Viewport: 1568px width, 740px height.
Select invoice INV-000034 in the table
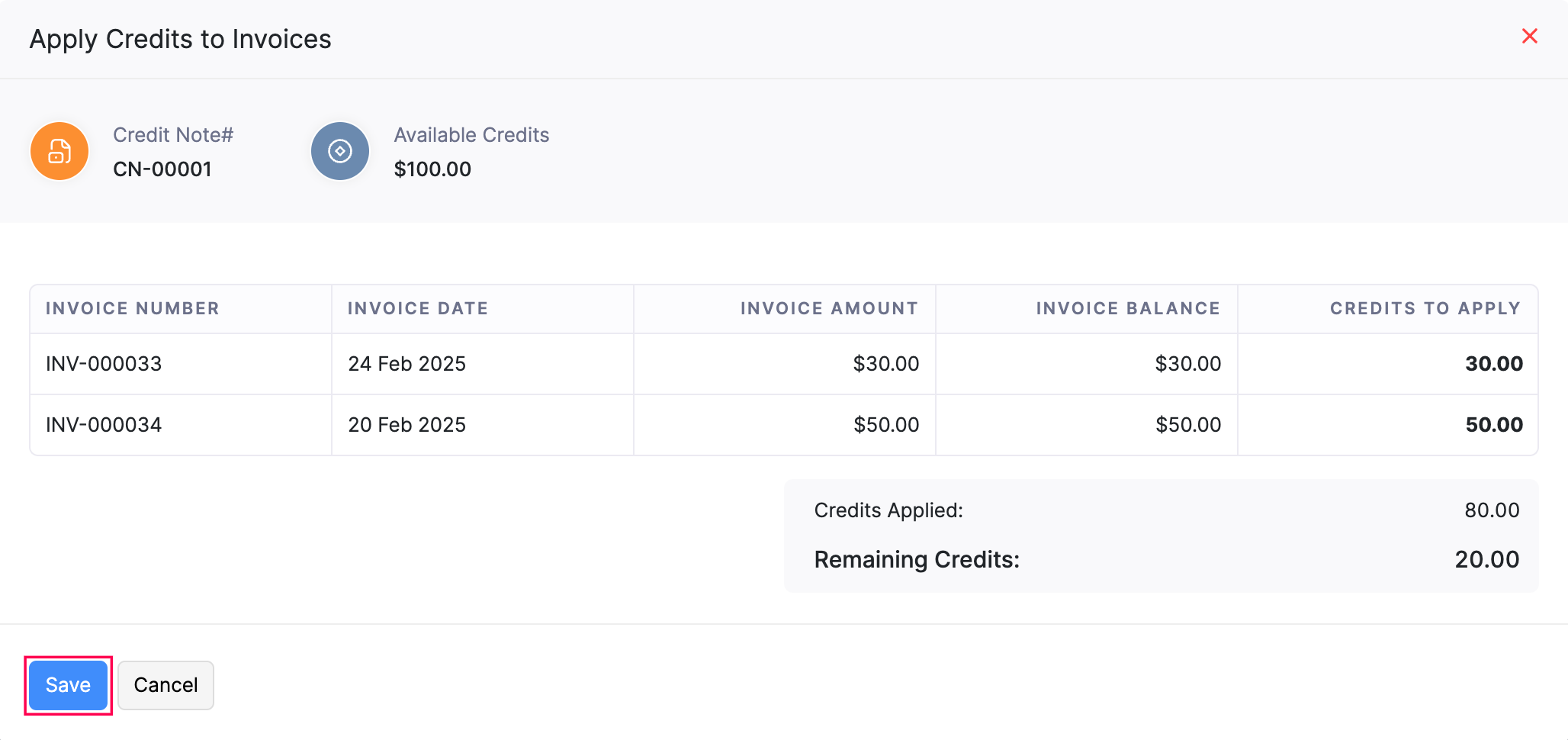104,425
